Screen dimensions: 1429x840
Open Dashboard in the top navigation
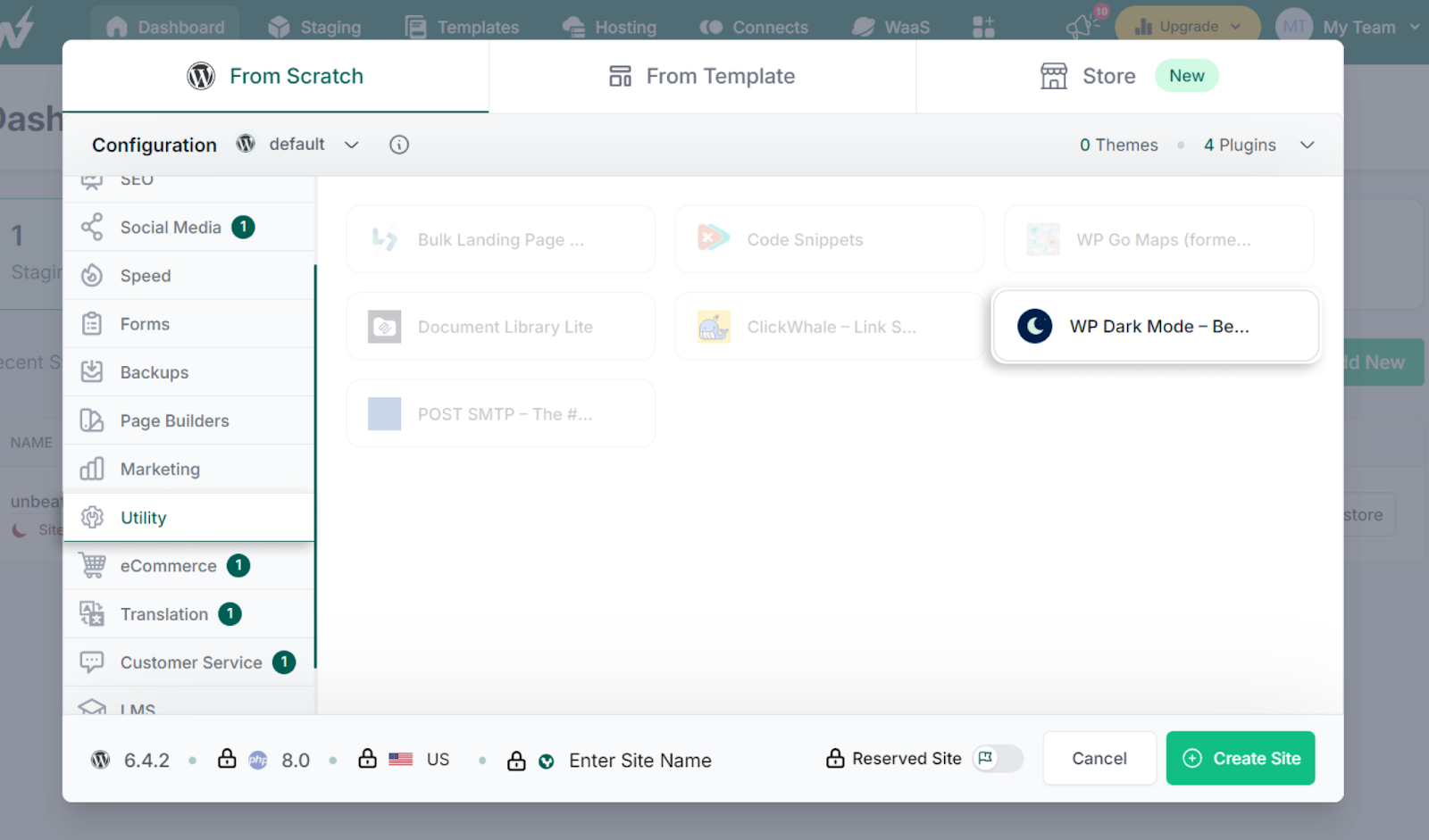point(165,27)
